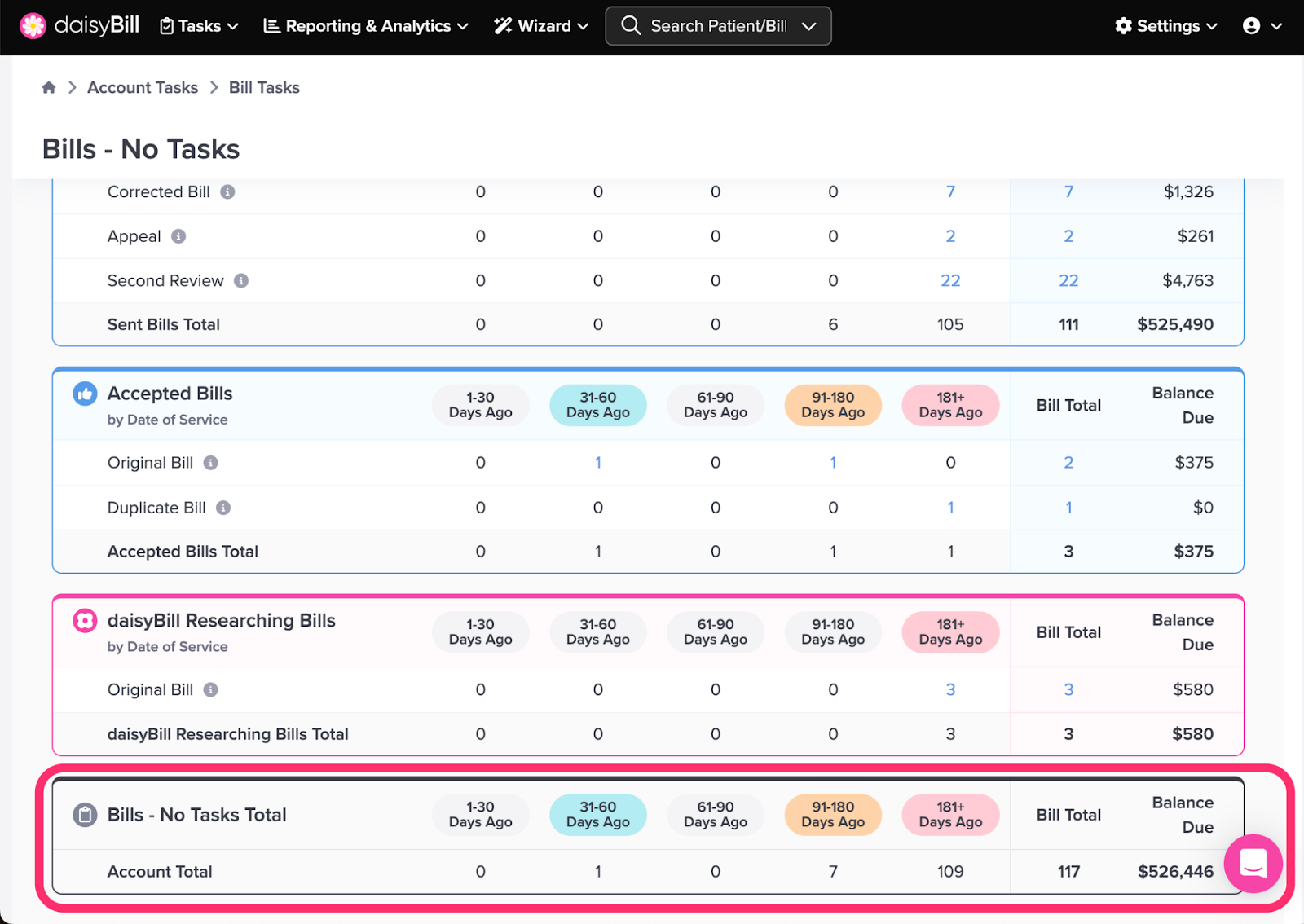Open the Settings menu
1304x924 pixels.
1166,26
